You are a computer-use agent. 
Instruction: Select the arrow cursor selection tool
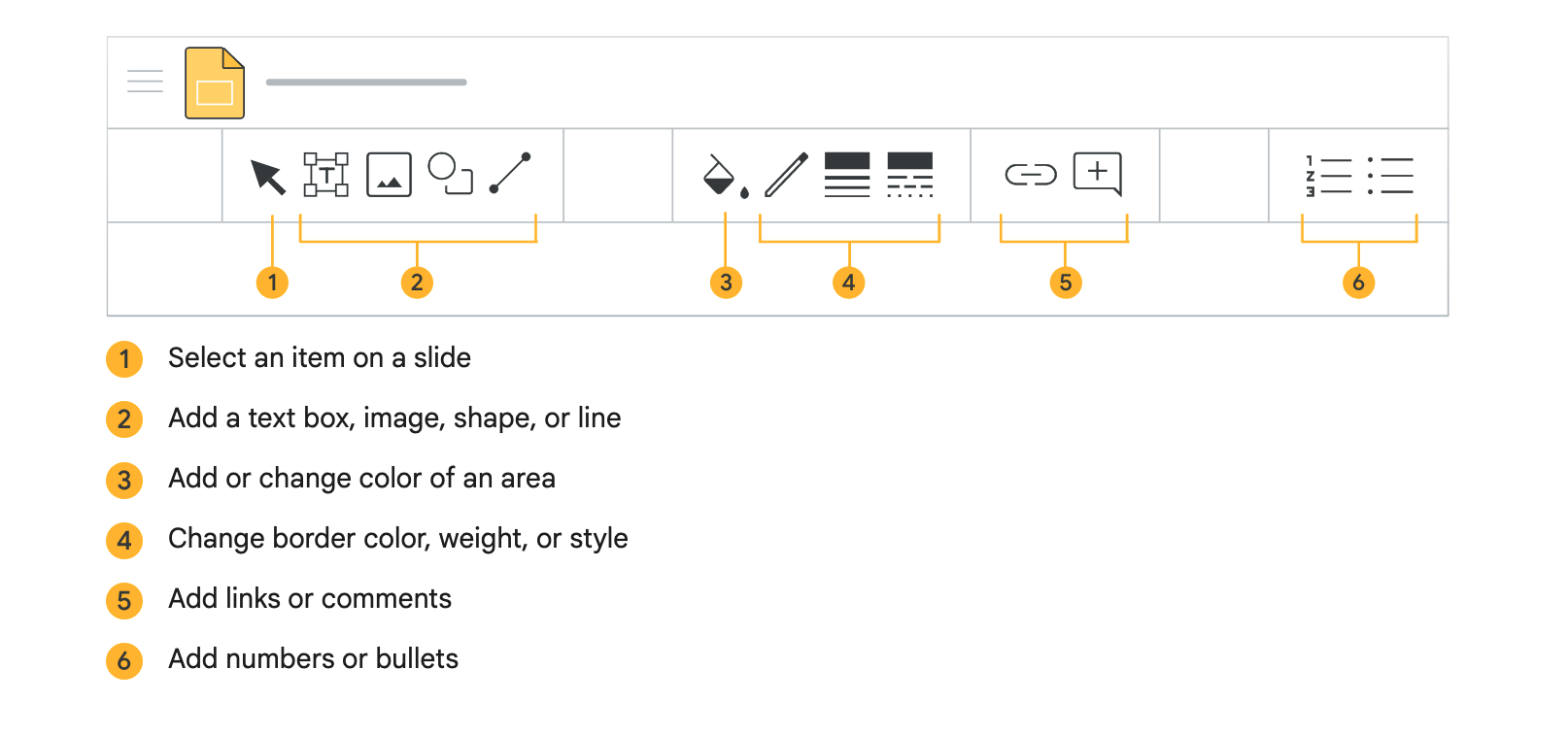click(267, 176)
